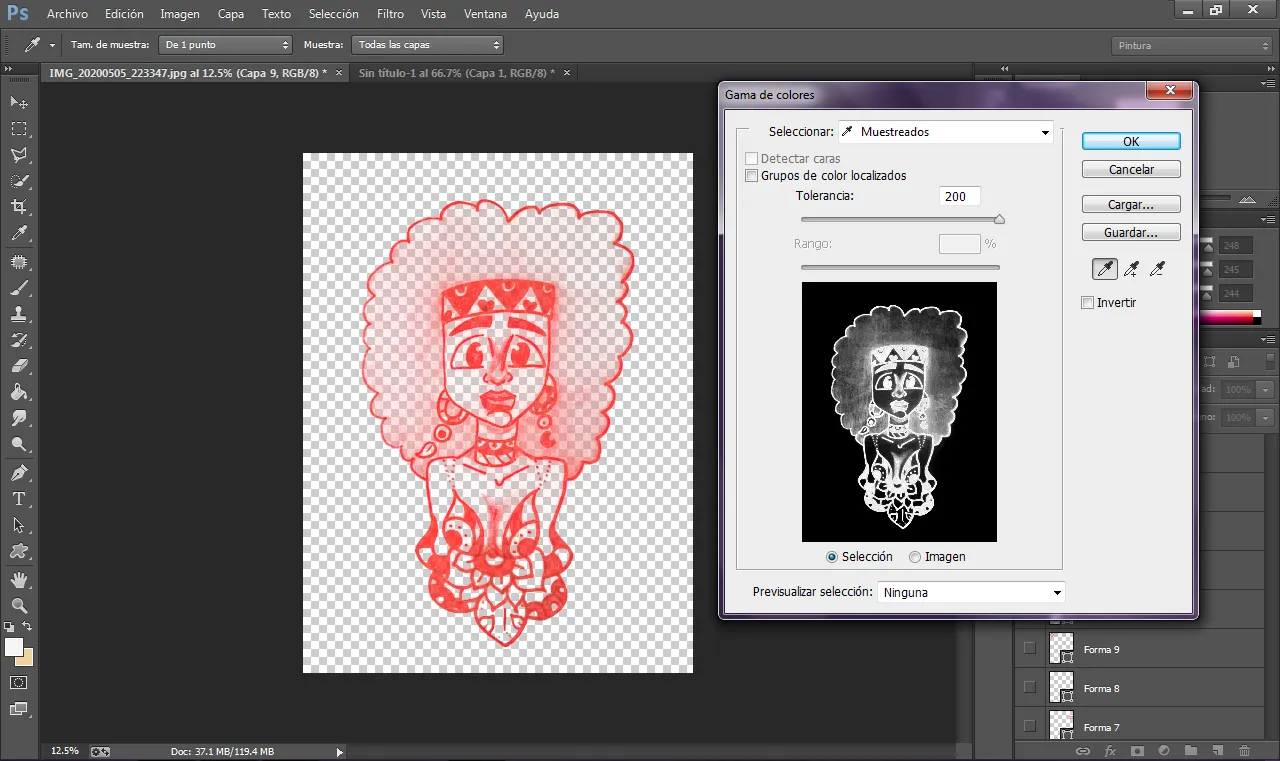Click the Guardar... button
Image resolution: width=1280 pixels, height=761 pixels.
tap(1131, 232)
